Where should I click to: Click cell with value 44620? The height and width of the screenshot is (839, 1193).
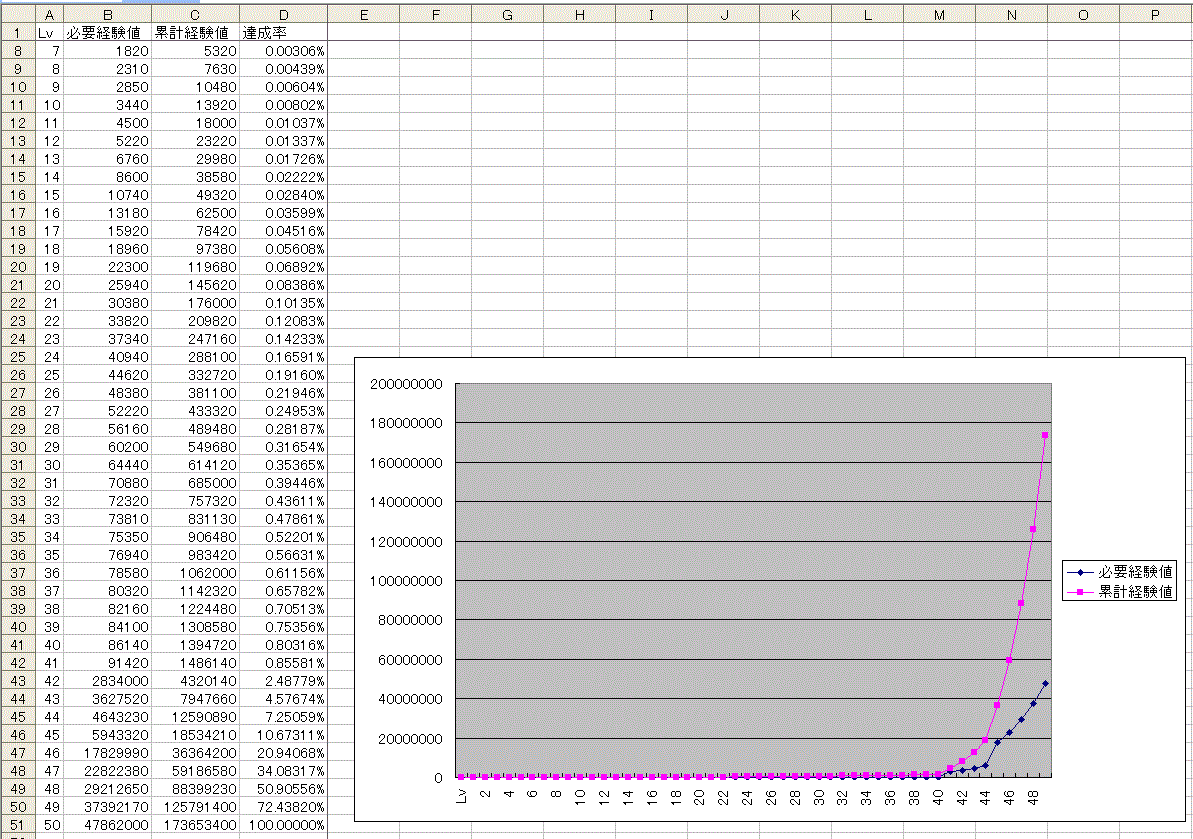(x=107, y=375)
